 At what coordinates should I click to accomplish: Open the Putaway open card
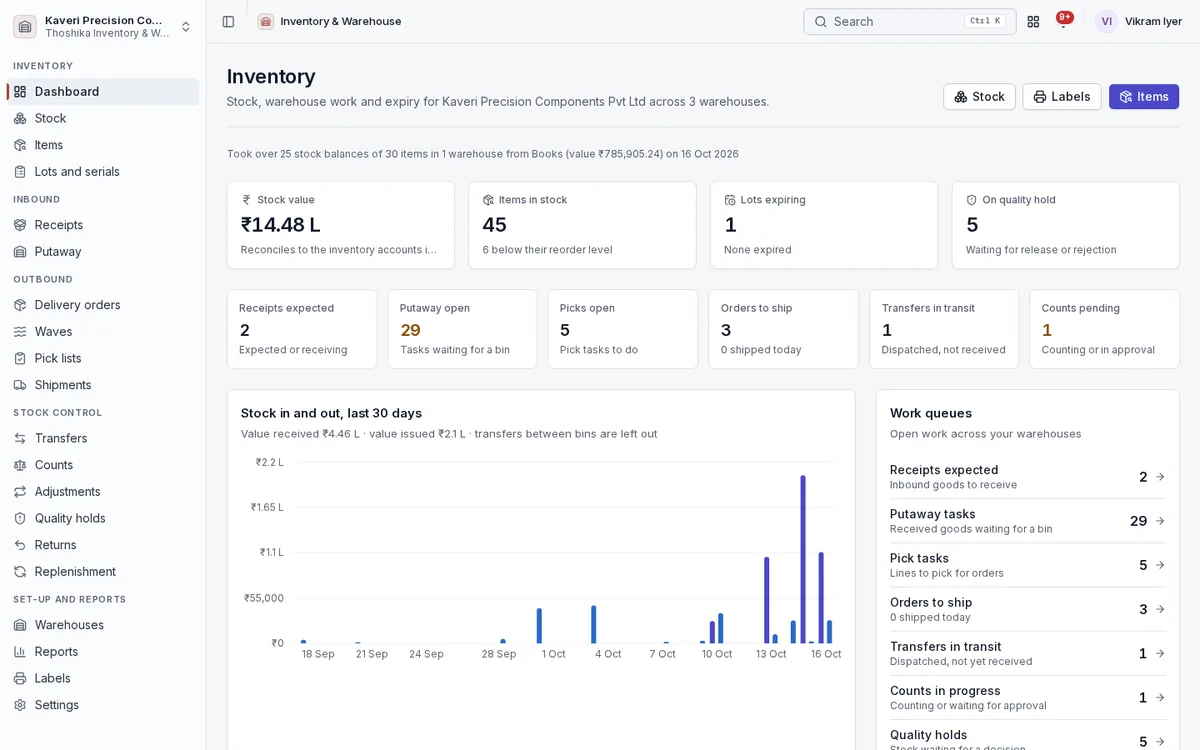[462, 329]
